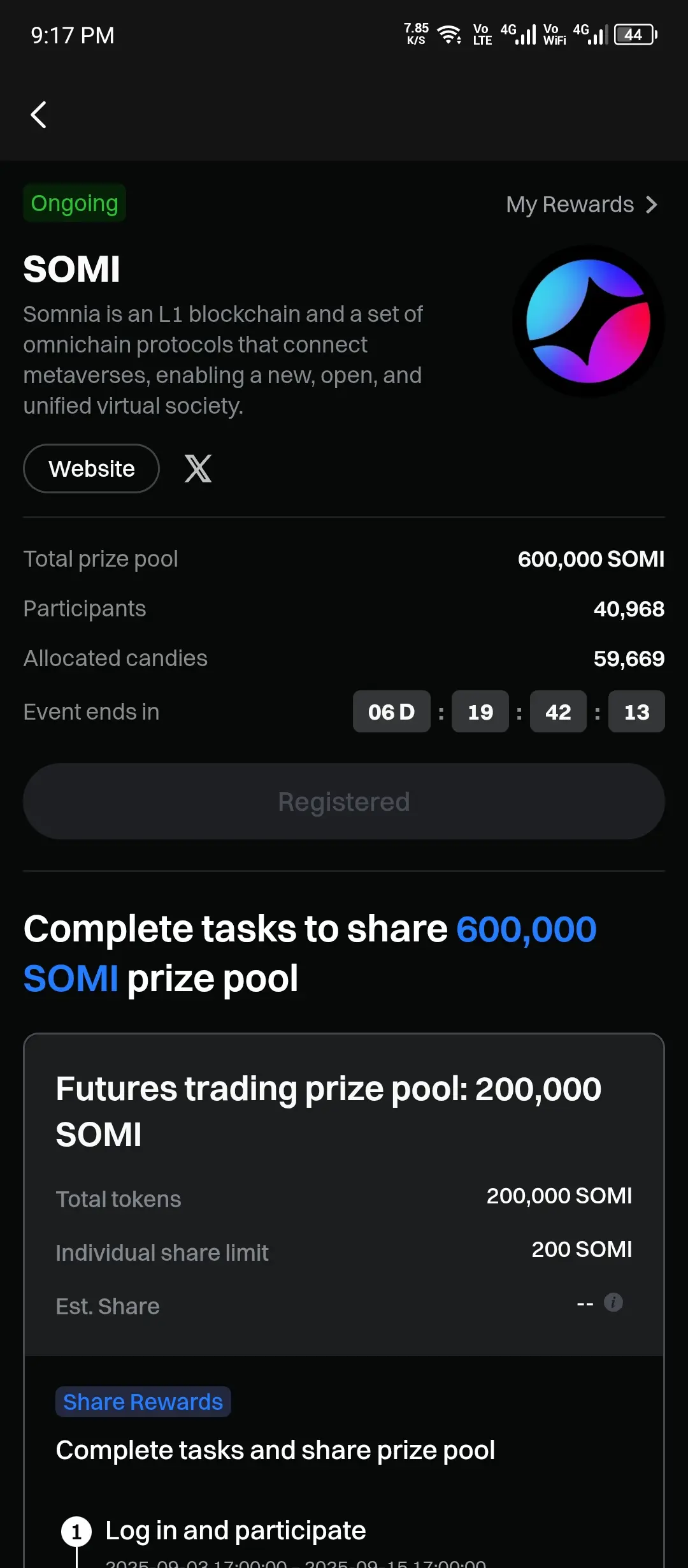Tap the Wi-Fi status icon

click(x=450, y=34)
